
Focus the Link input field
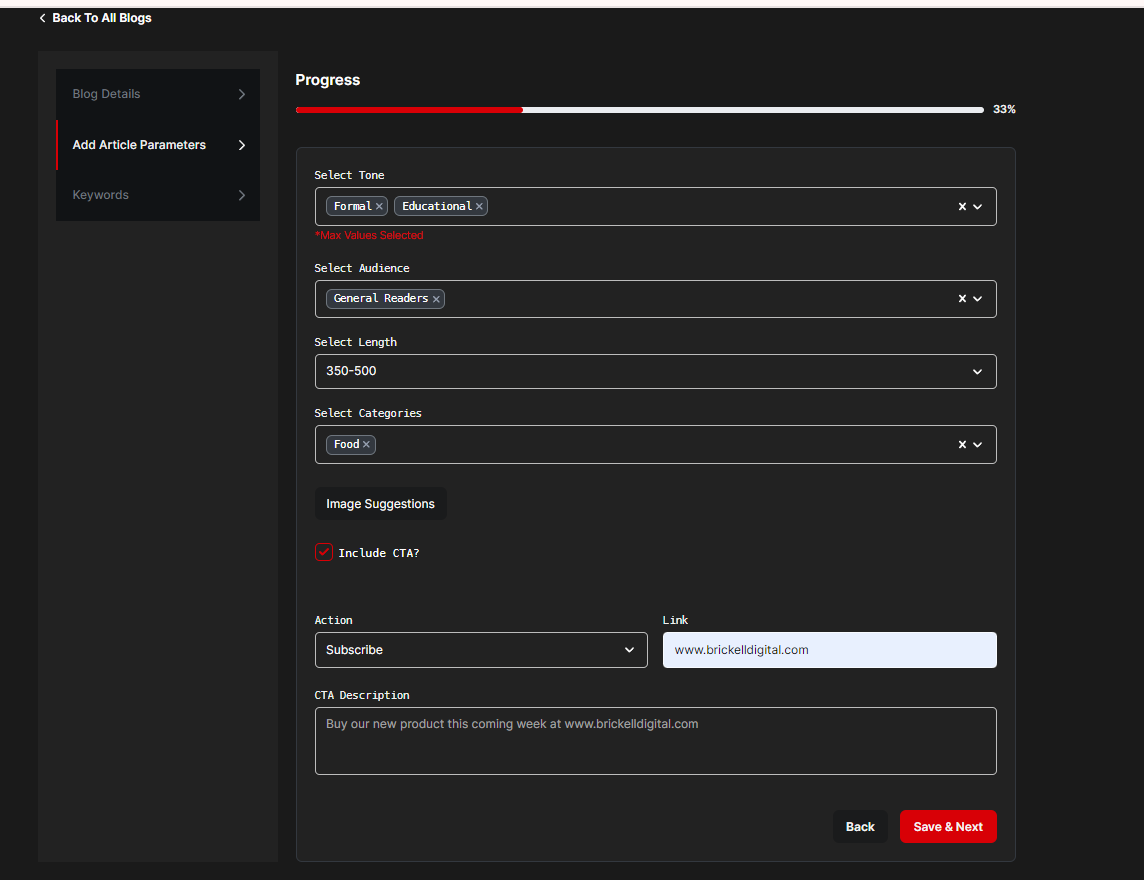point(830,649)
